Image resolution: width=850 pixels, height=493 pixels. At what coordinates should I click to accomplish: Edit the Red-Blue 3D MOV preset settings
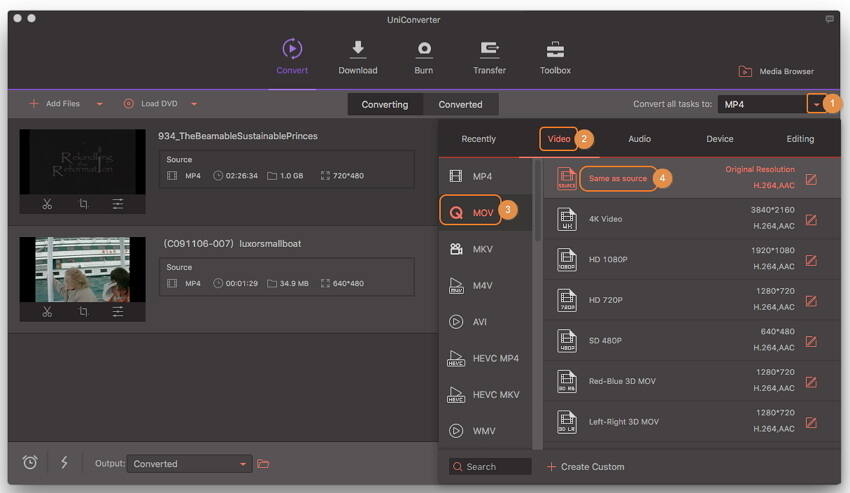[x=811, y=382]
